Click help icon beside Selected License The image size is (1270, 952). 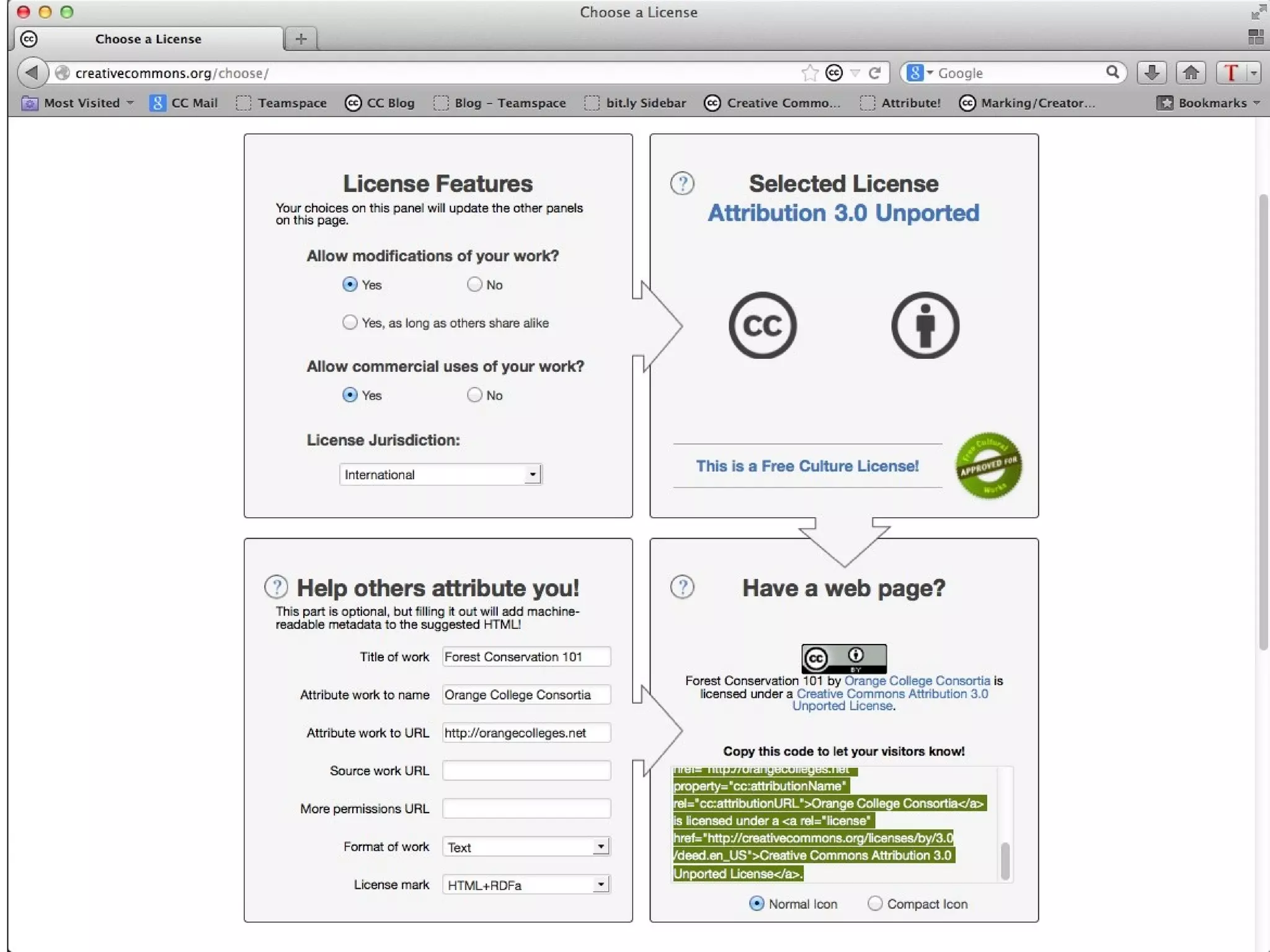point(682,183)
